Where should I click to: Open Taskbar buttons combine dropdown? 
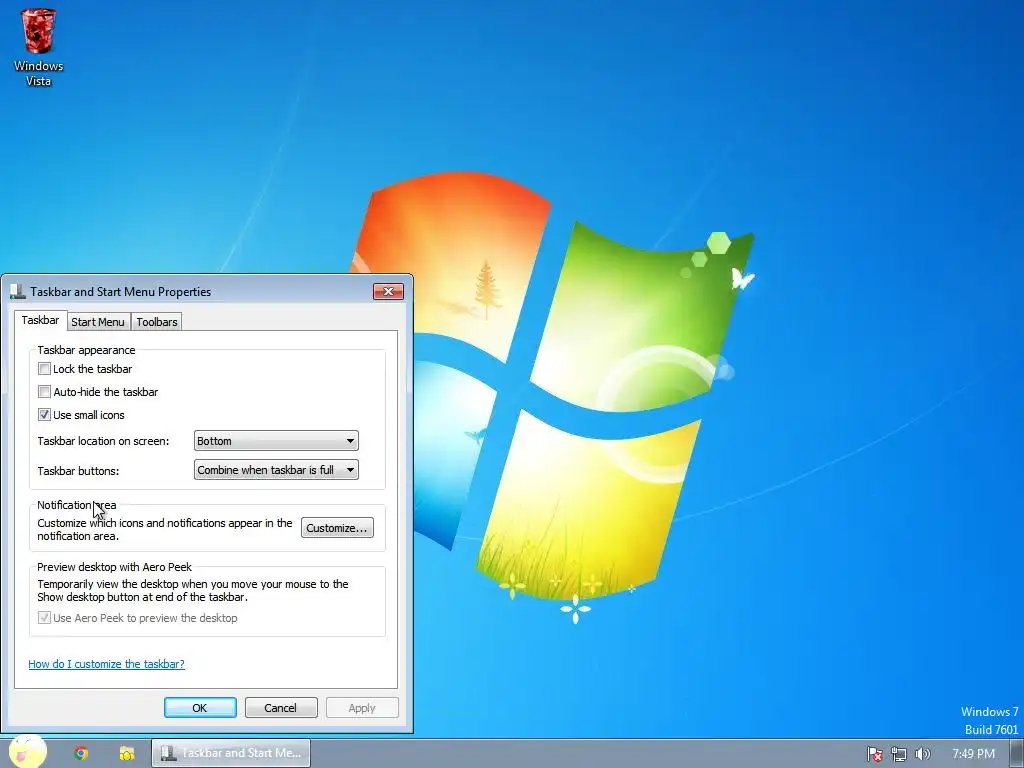click(x=276, y=470)
